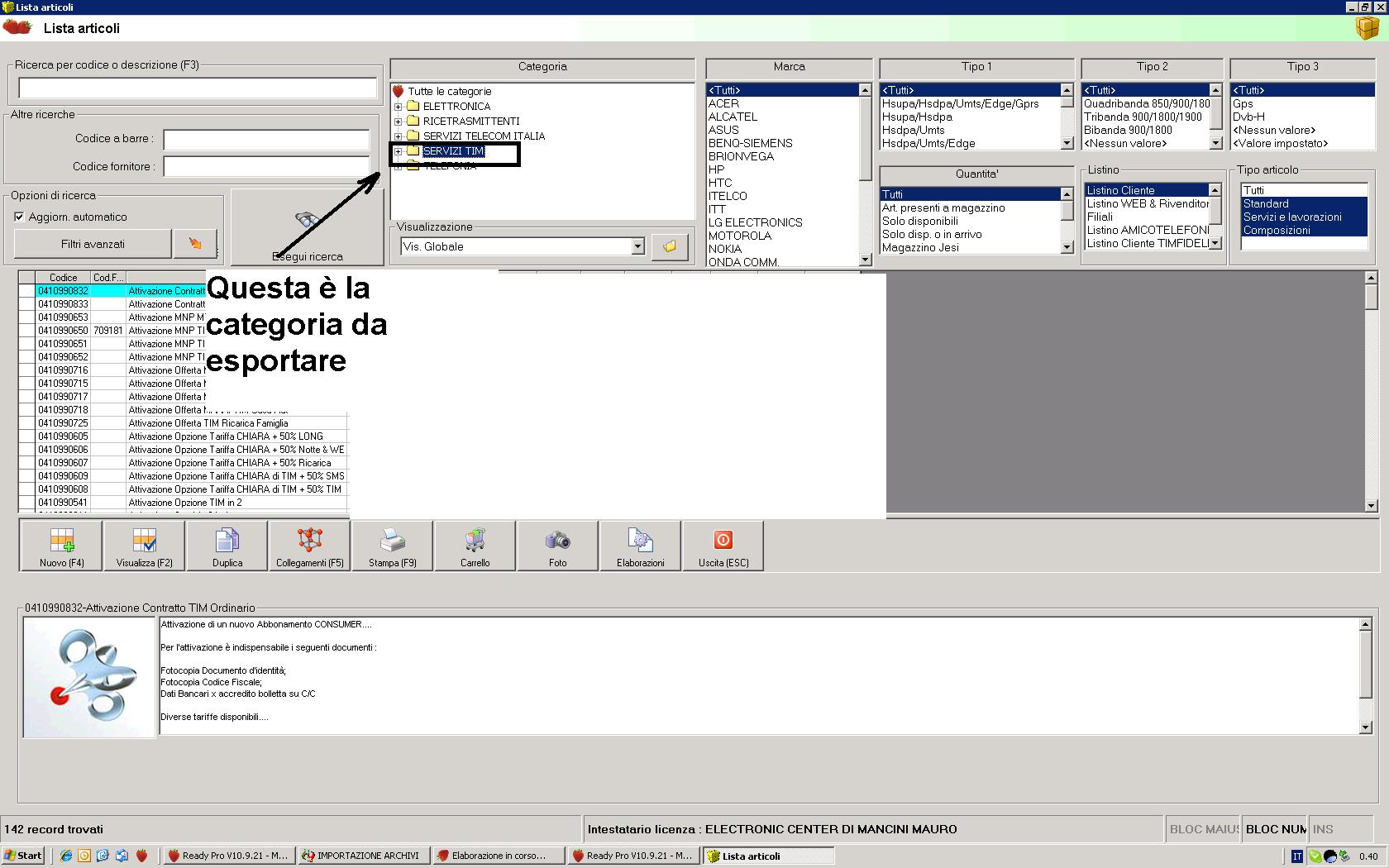Image resolution: width=1389 pixels, height=868 pixels.
Task: Open the Visualizzazione dropdown
Action: point(637,246)
